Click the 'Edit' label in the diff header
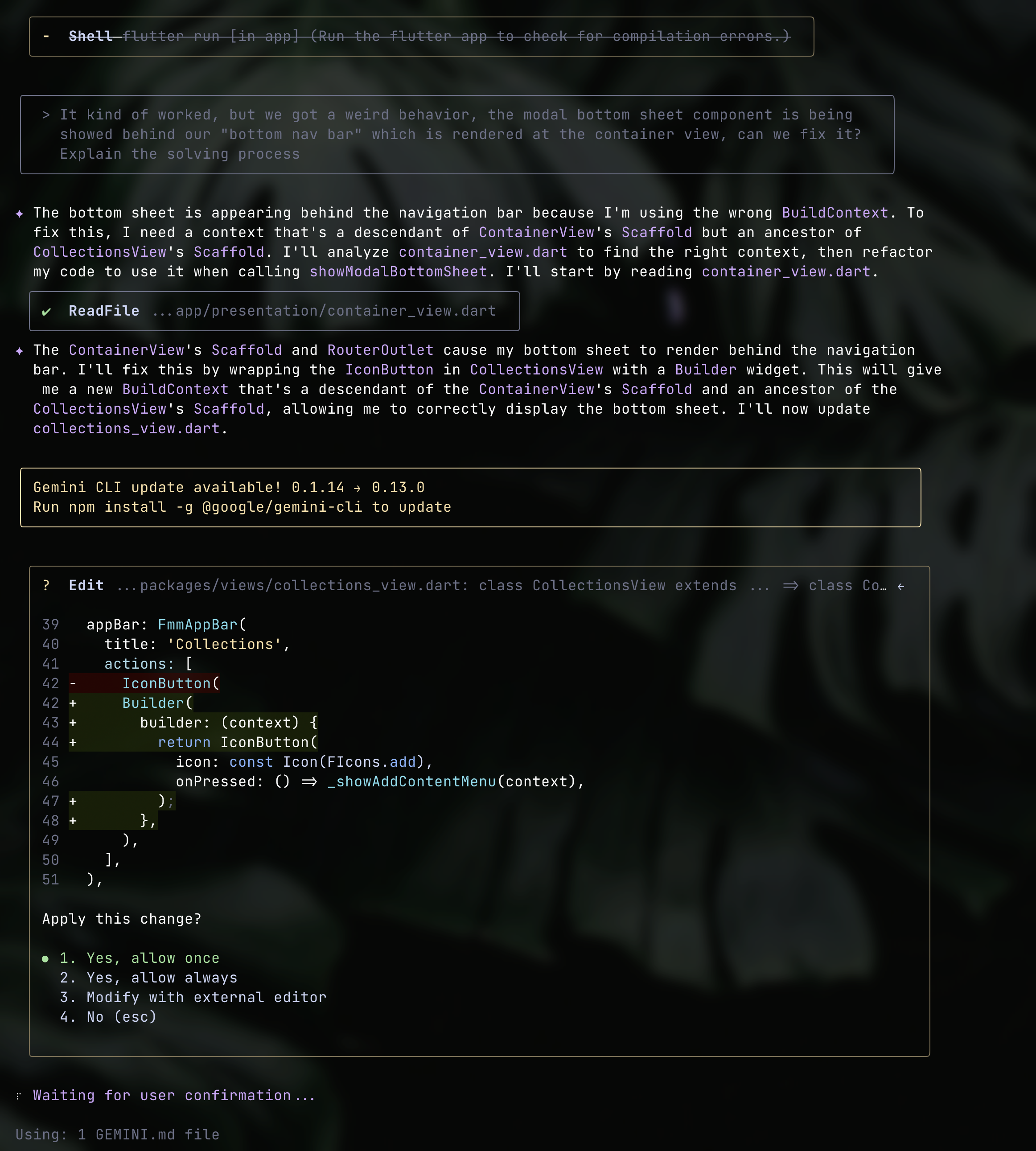Screen dimensions: 1036x1151 click(x=86, y=585)
